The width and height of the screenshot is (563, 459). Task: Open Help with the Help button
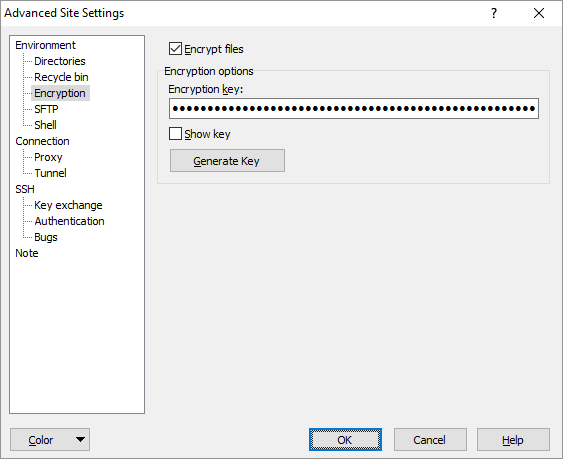click(513, 440)
